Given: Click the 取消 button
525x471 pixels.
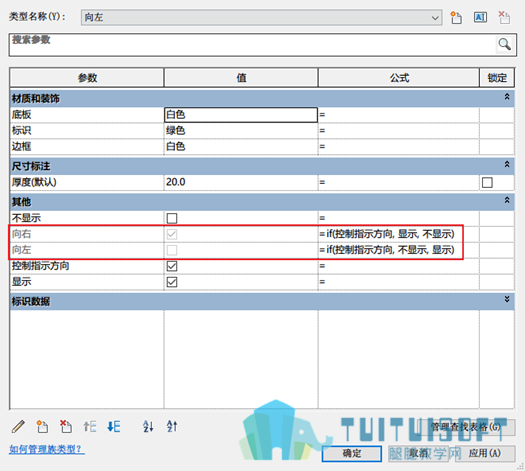Looking at the screenshot, I should click(418, 454).
